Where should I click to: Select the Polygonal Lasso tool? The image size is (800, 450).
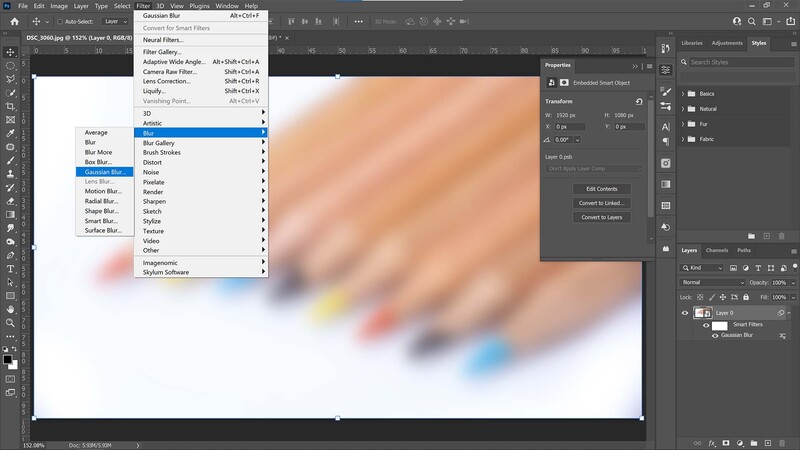(10, 79)
